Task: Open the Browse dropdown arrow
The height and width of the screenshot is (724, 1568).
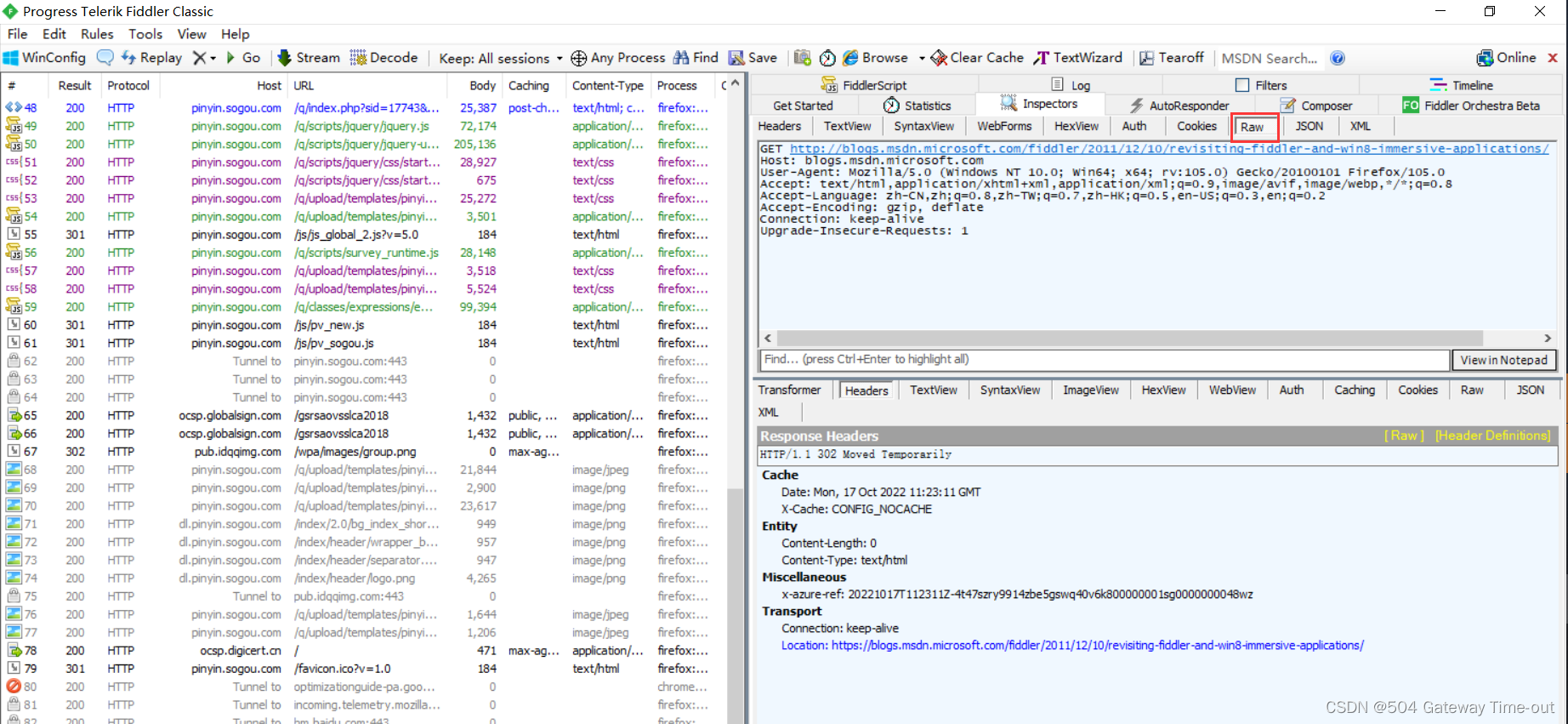Action: click(x=922, y=59)
